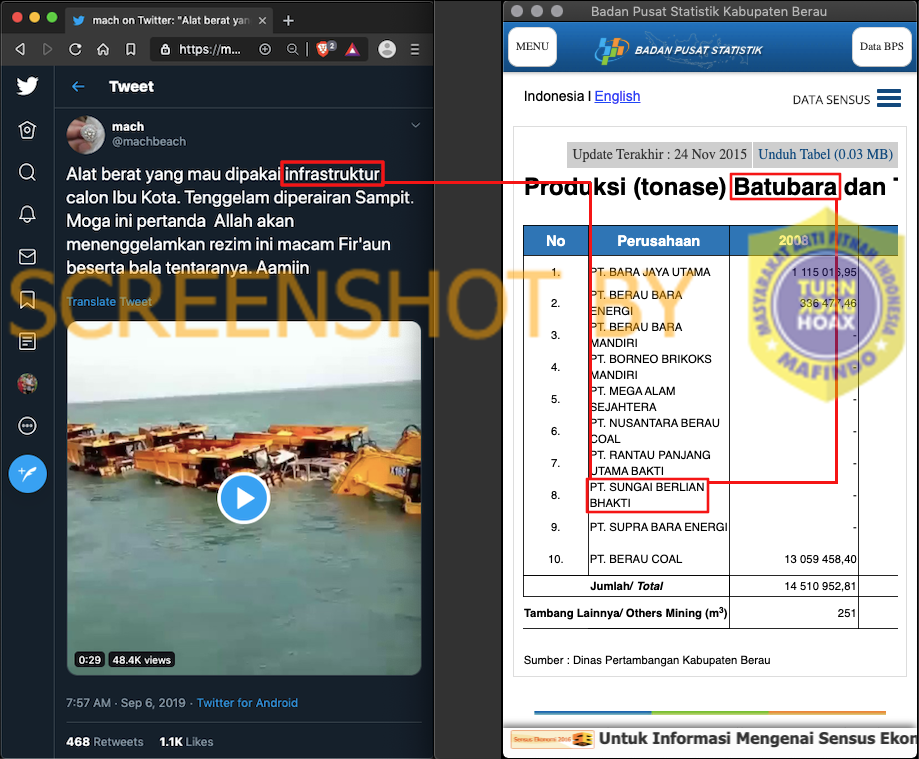The width and height of the screenshot is (919, 759).
Task: Open Brave Rewards triangle icon
Action: tap(352, 50)
